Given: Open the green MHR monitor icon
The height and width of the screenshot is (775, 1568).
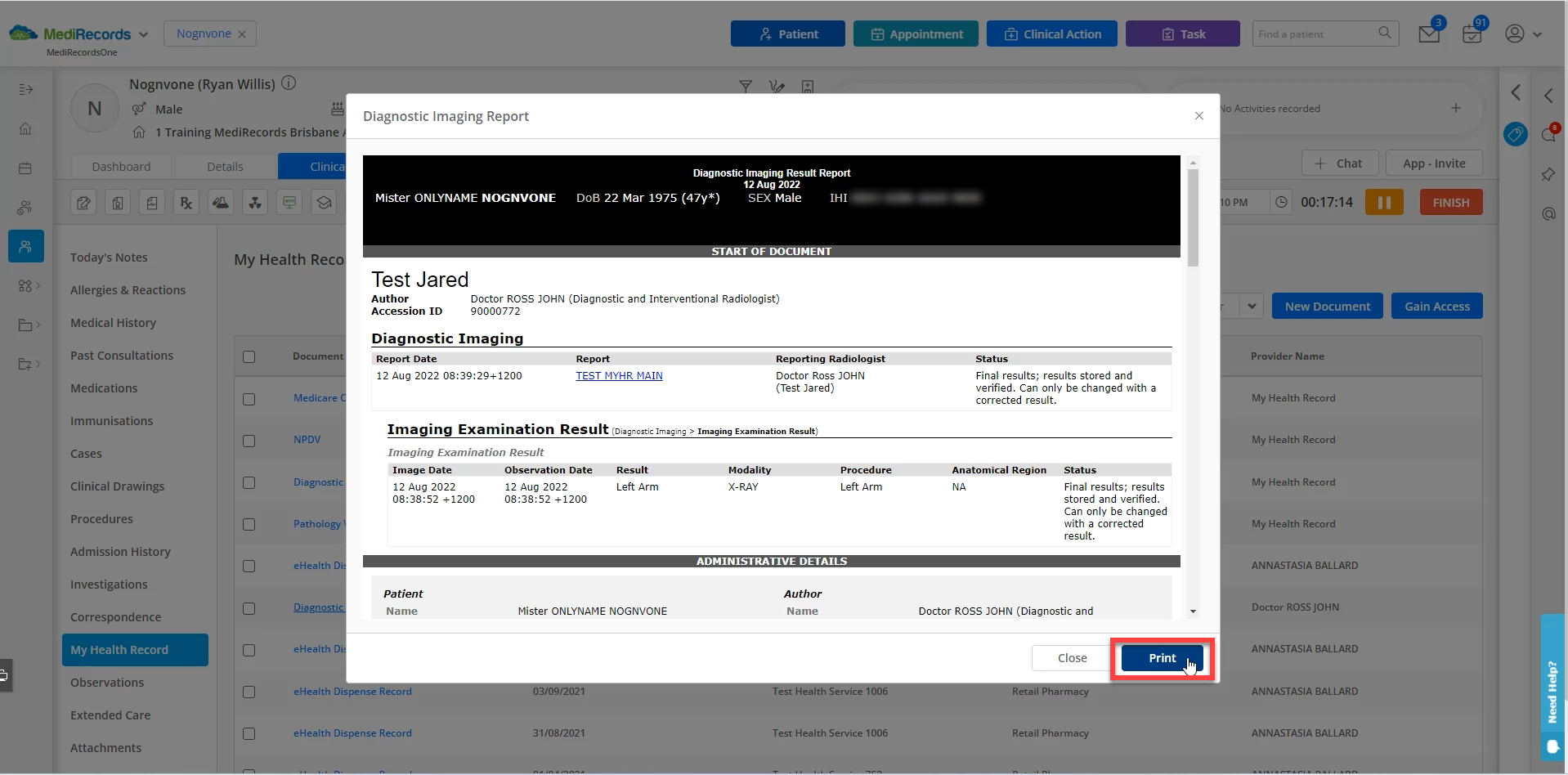Looking at the screenshot, I should click(289, 202).
